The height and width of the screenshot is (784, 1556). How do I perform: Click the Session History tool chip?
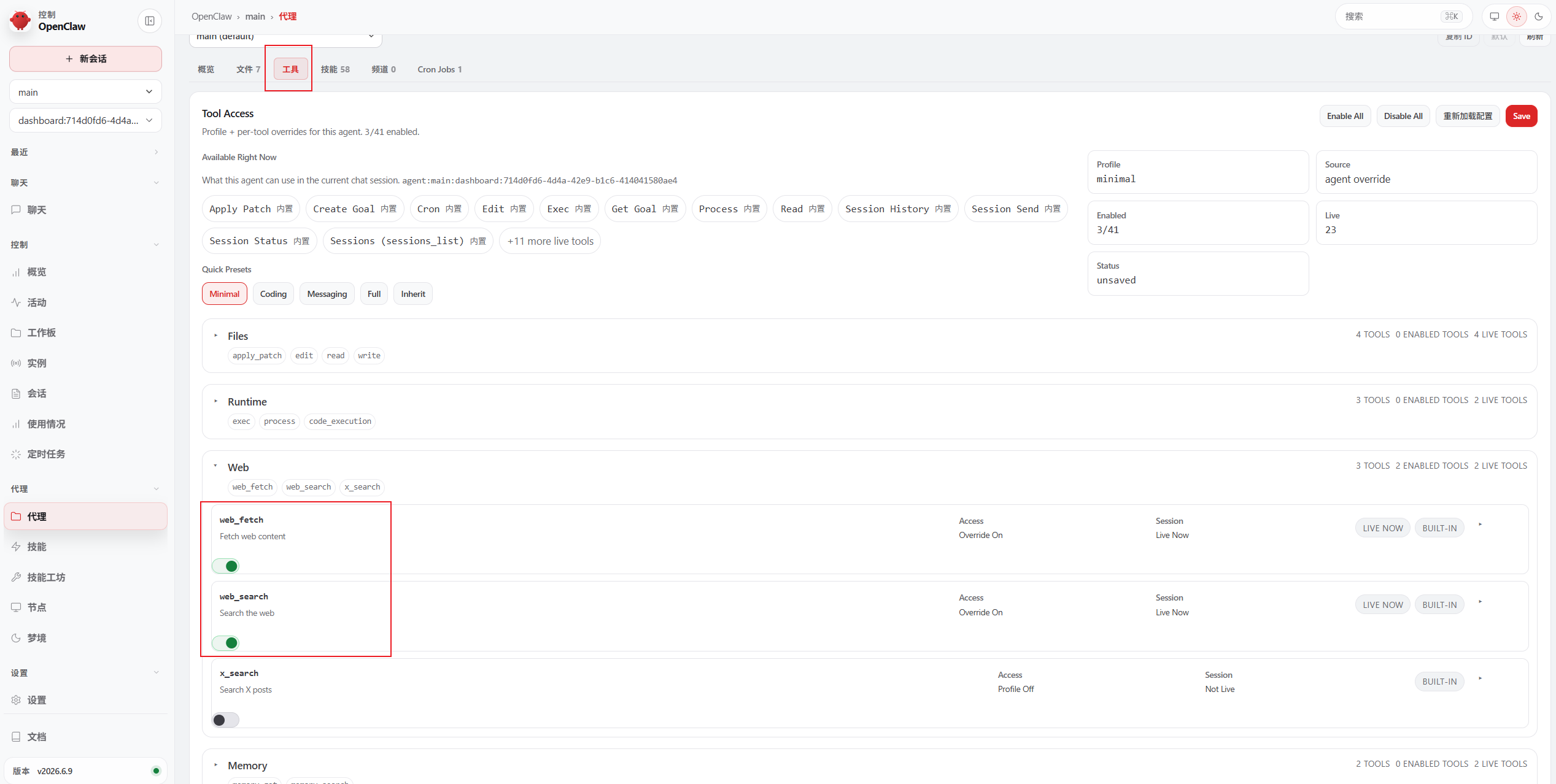898,209
